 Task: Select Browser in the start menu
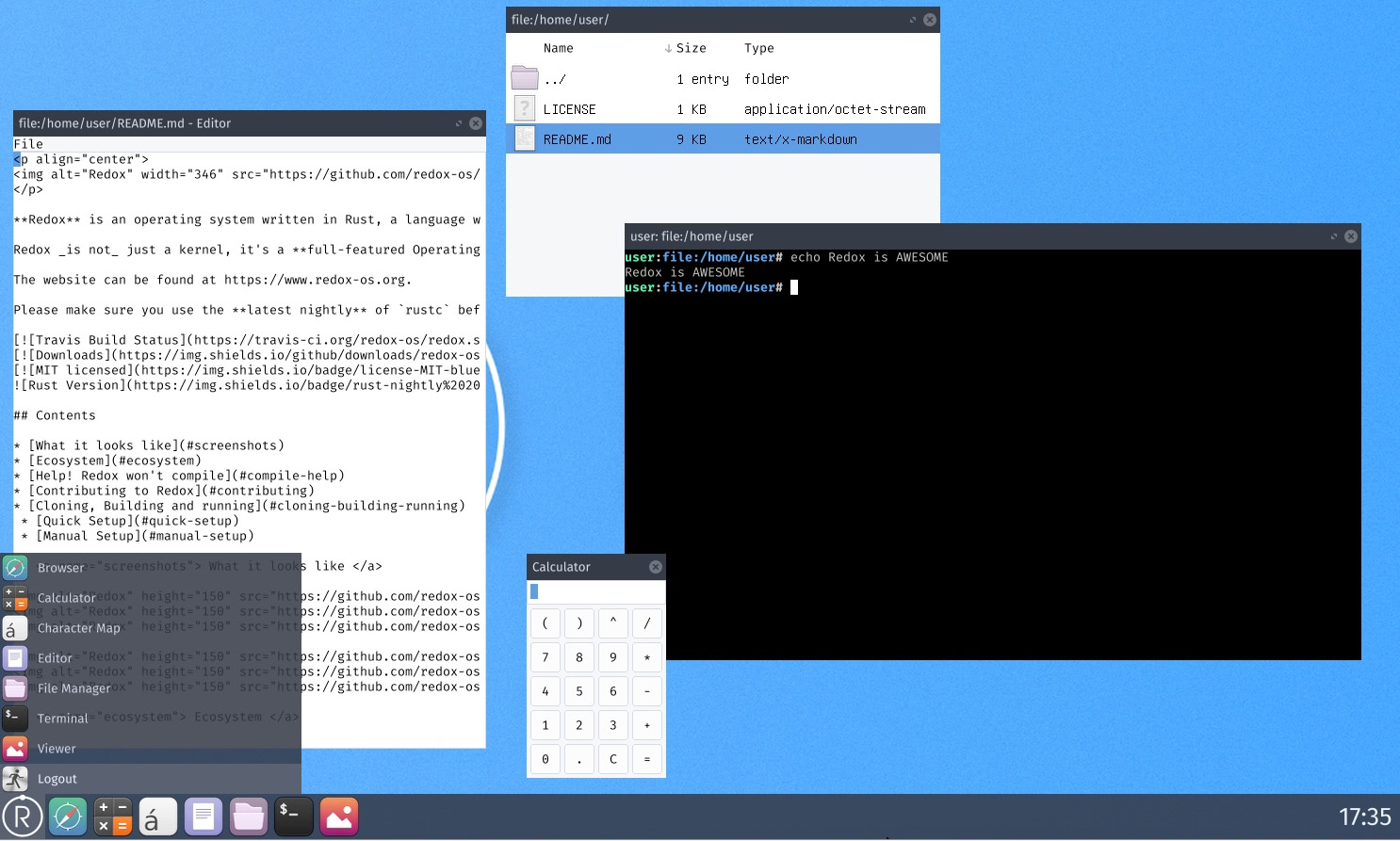pyautogui.click(x=60, y=567)
